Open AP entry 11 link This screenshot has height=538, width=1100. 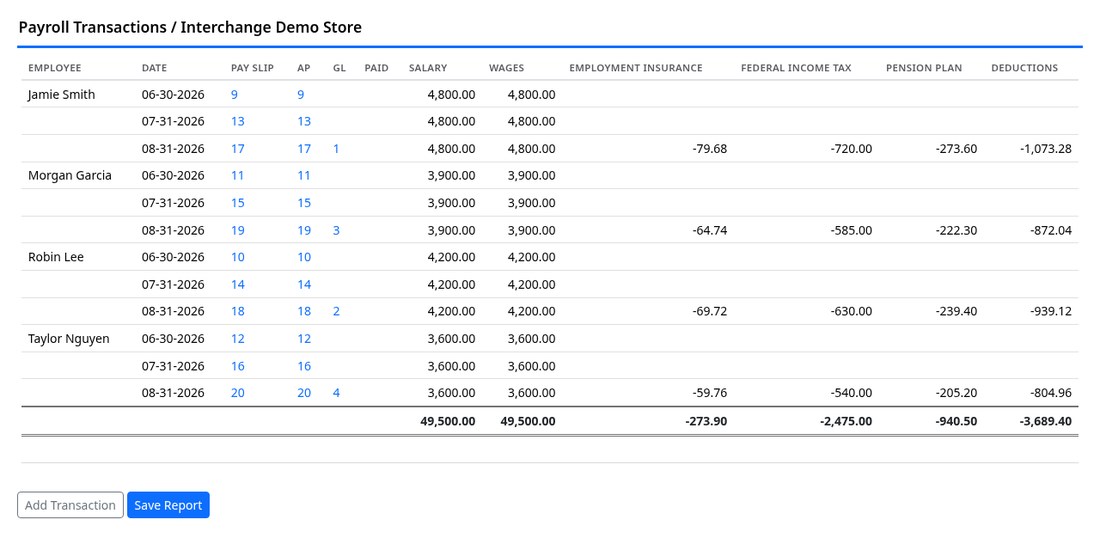(x=304, y=175)
